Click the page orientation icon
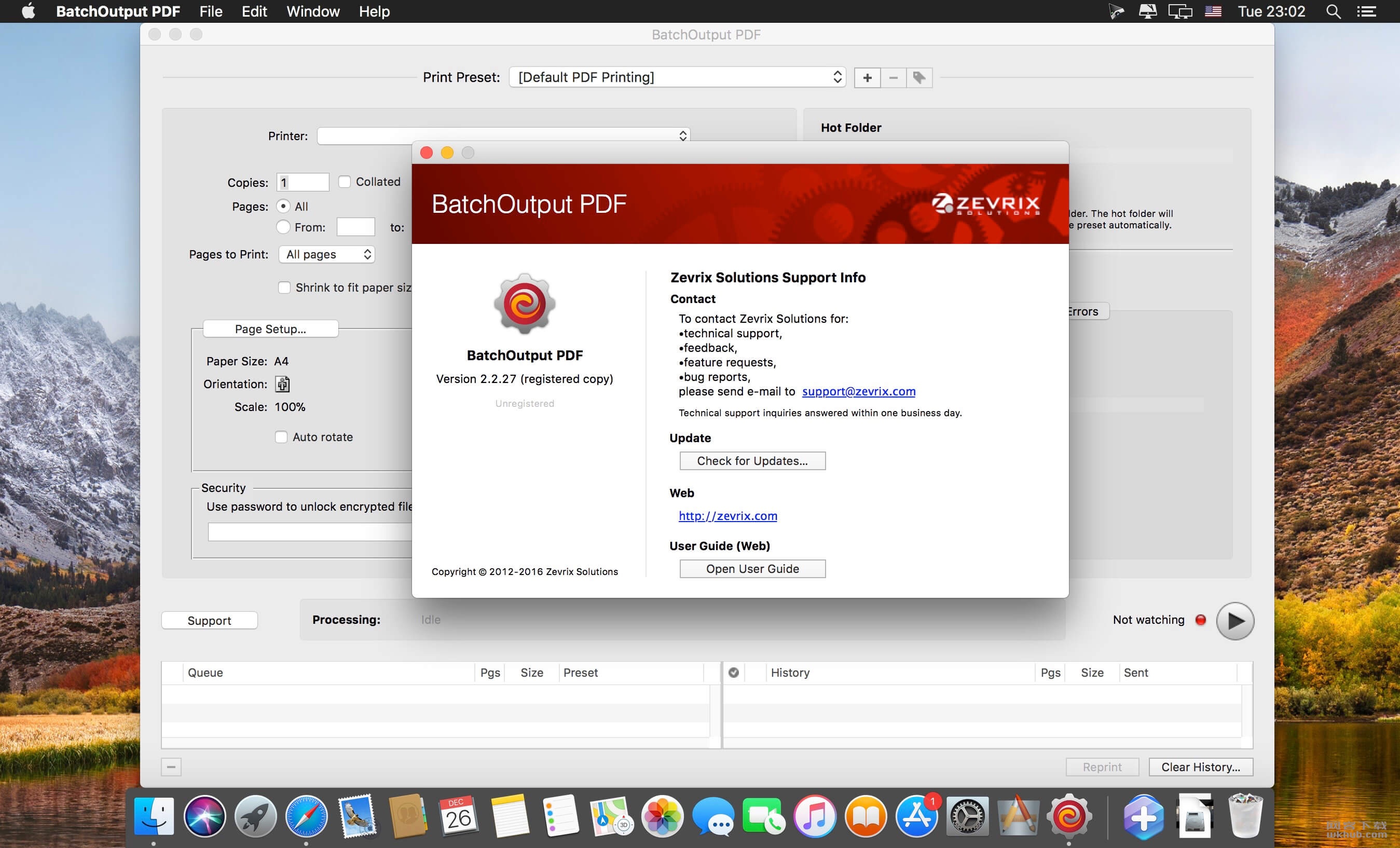The width and height of the screenshot is (1400, 848). (x=282, y=384)
